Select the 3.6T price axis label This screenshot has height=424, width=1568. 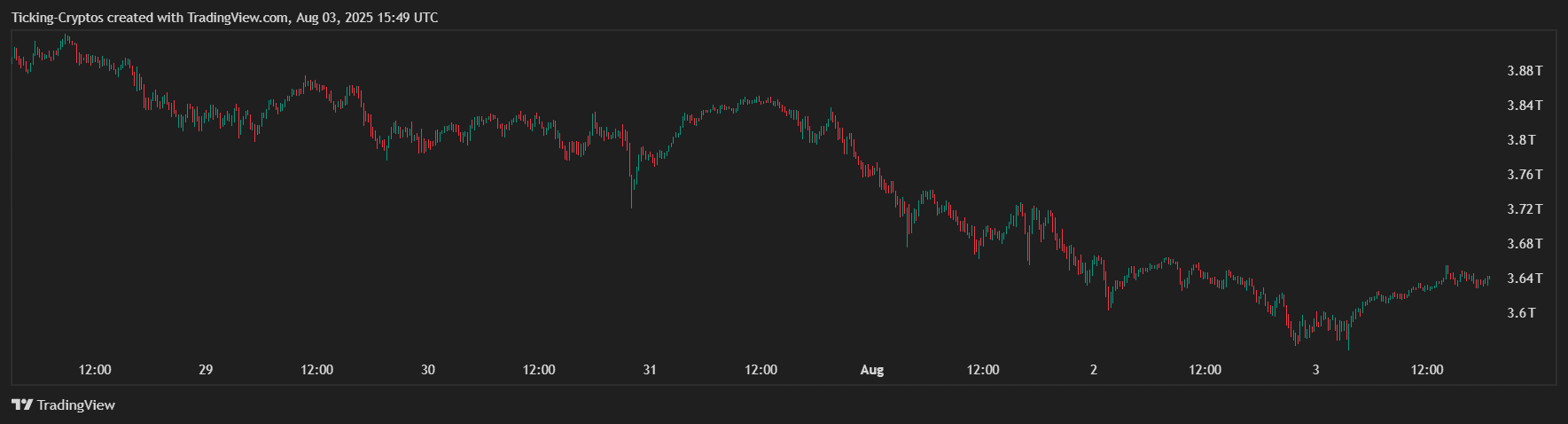(x=1521, y=313)
